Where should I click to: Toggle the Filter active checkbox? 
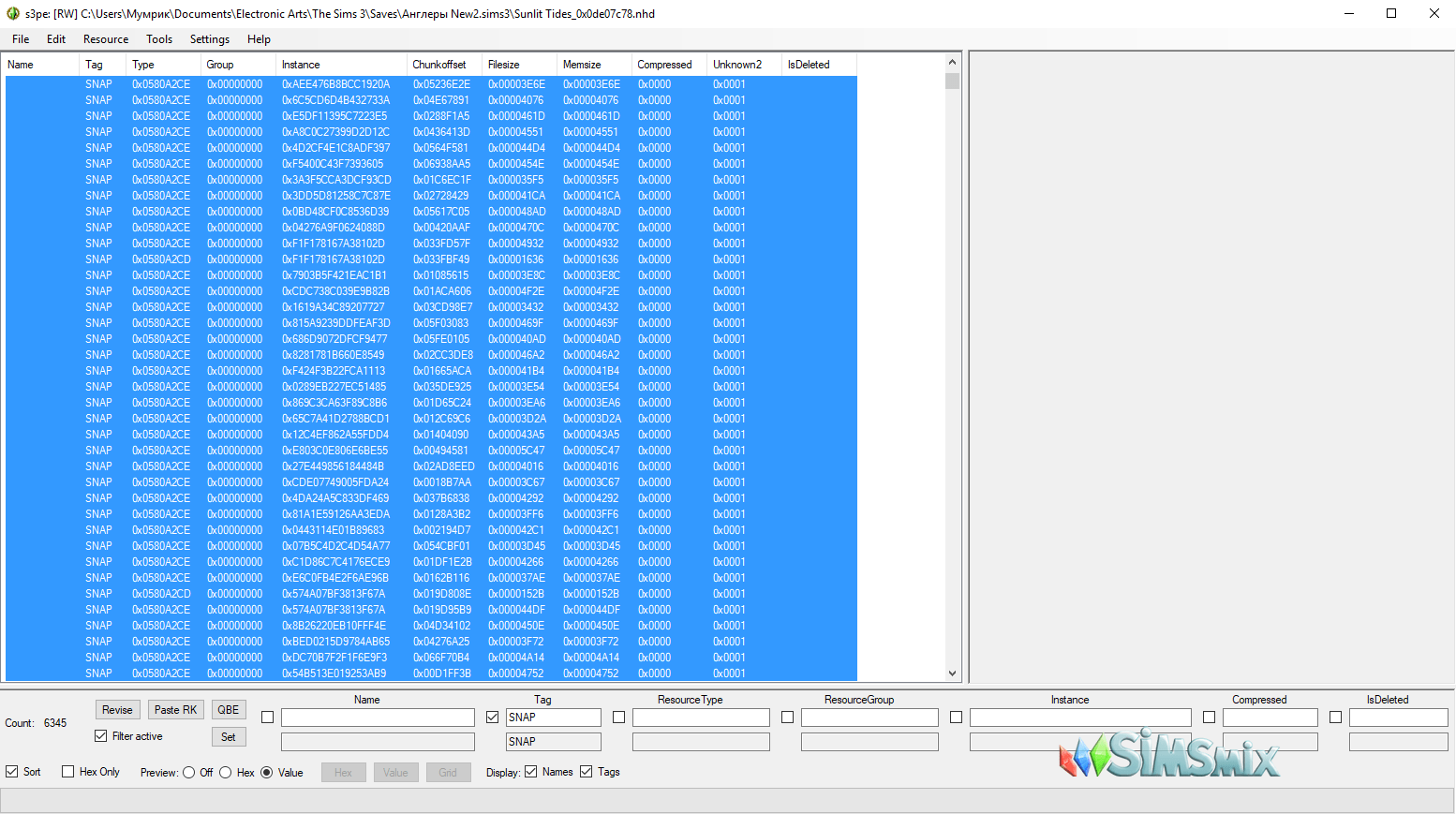coord(101,736)
